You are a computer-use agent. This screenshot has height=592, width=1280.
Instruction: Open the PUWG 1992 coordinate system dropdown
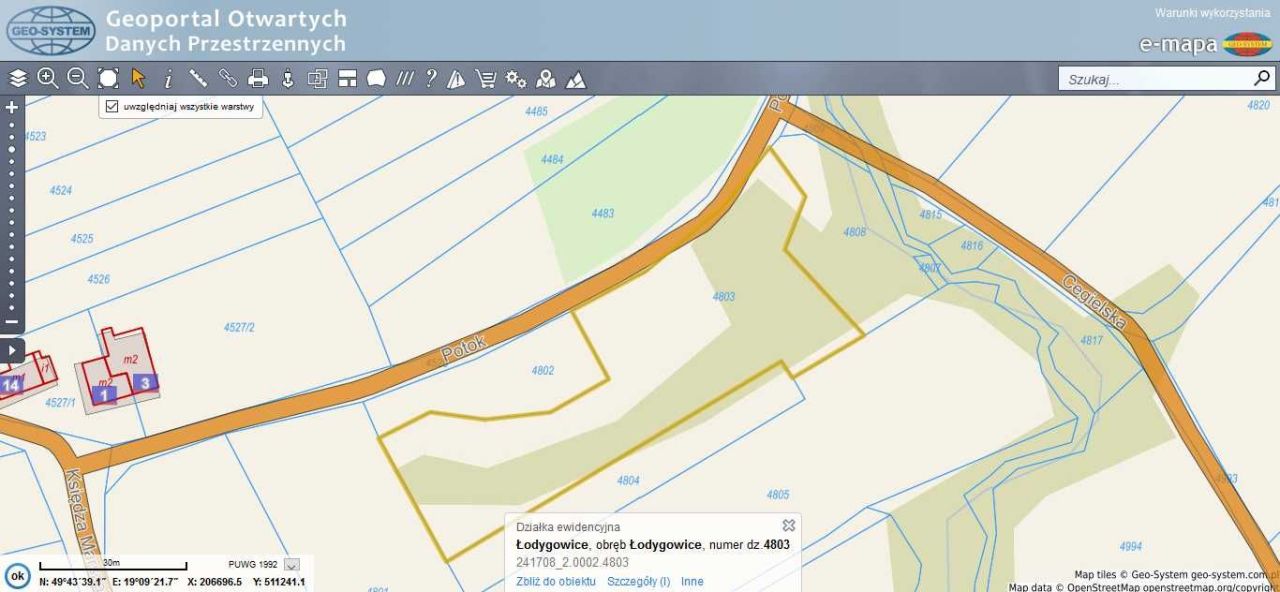(289, 564)
